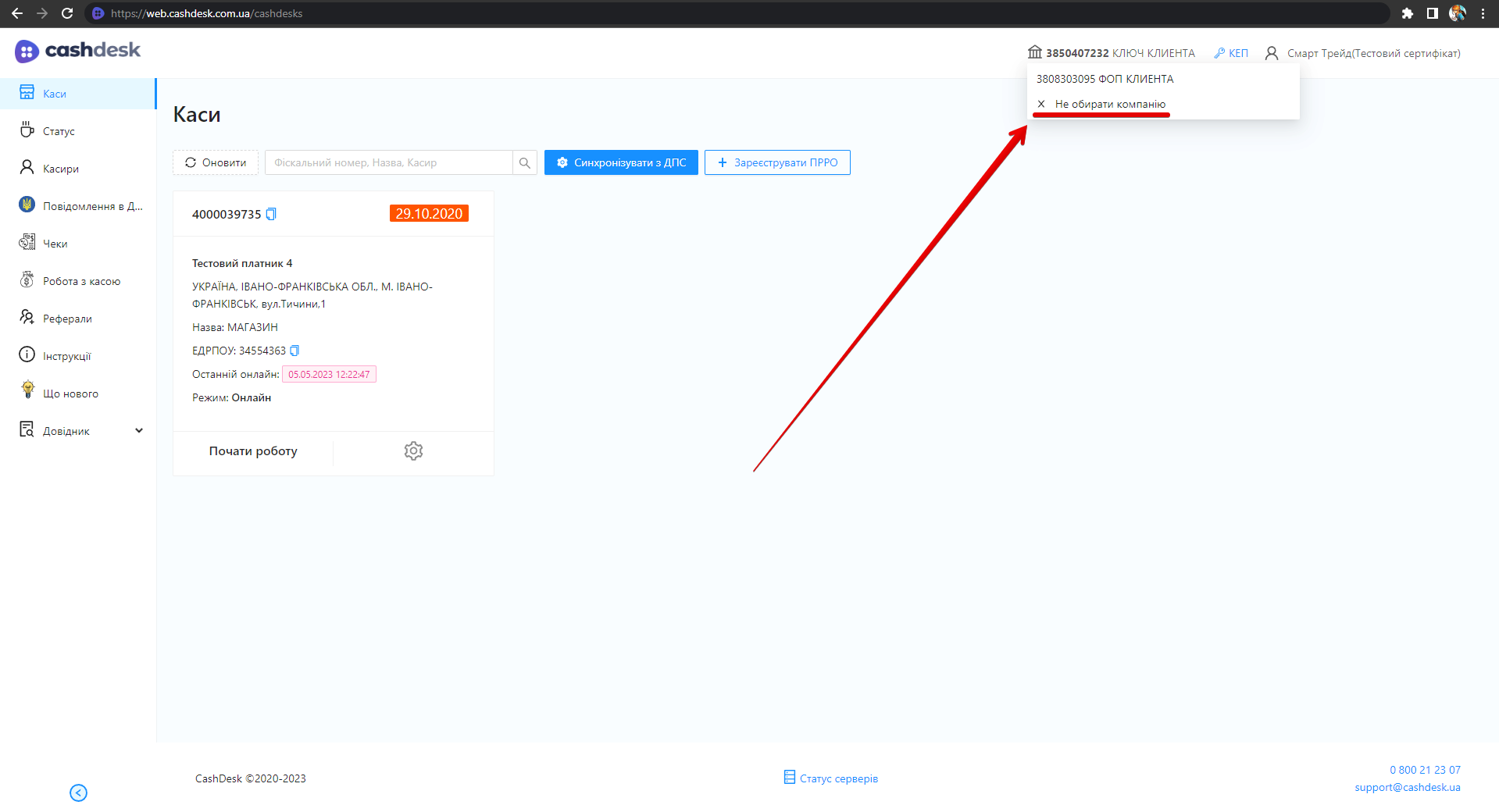This screenshot has width=1499, height=812.
Task: Select 3808303095 ФОП КЛИЕНТА company
Action: coord(1105,79)
